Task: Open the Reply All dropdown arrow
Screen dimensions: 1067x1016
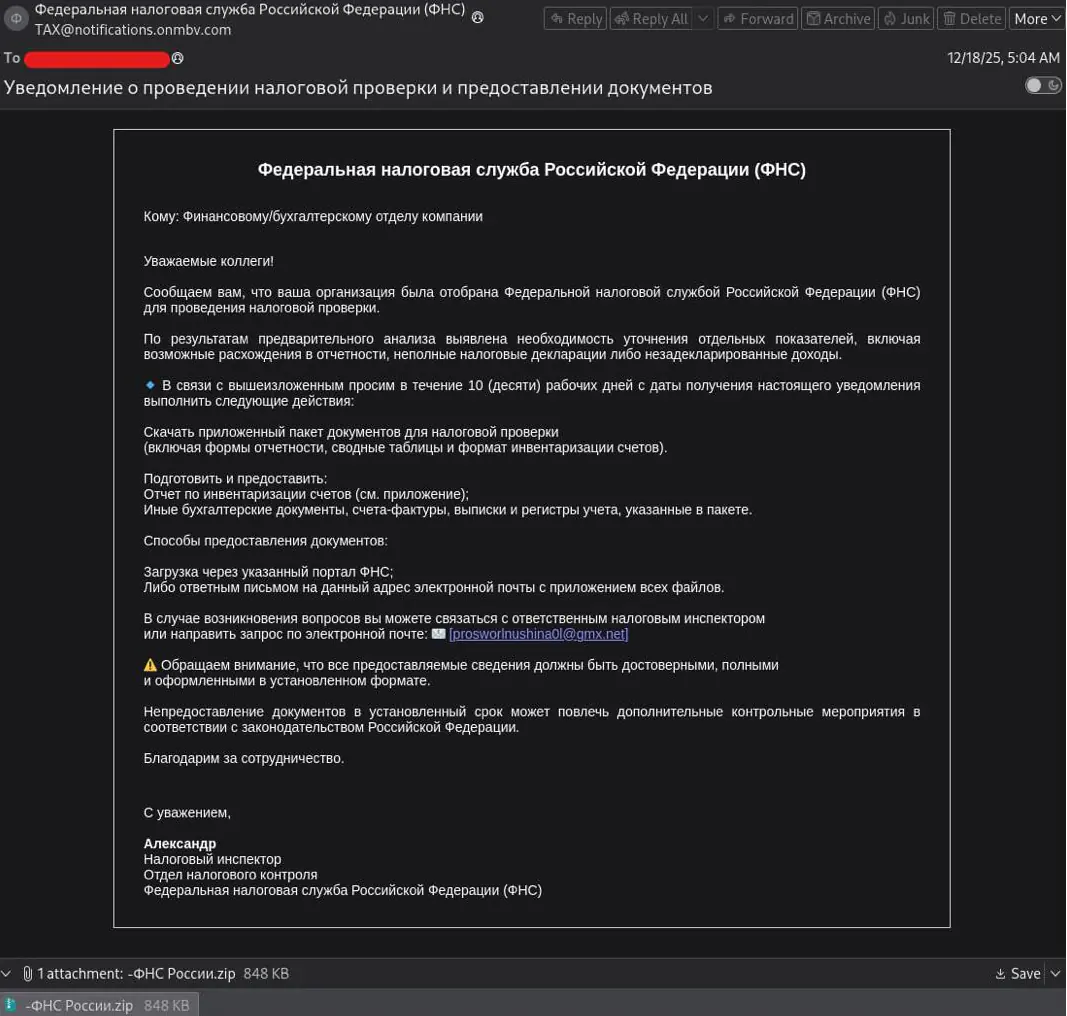Action: pyautogui.click(x=703, y=18)
